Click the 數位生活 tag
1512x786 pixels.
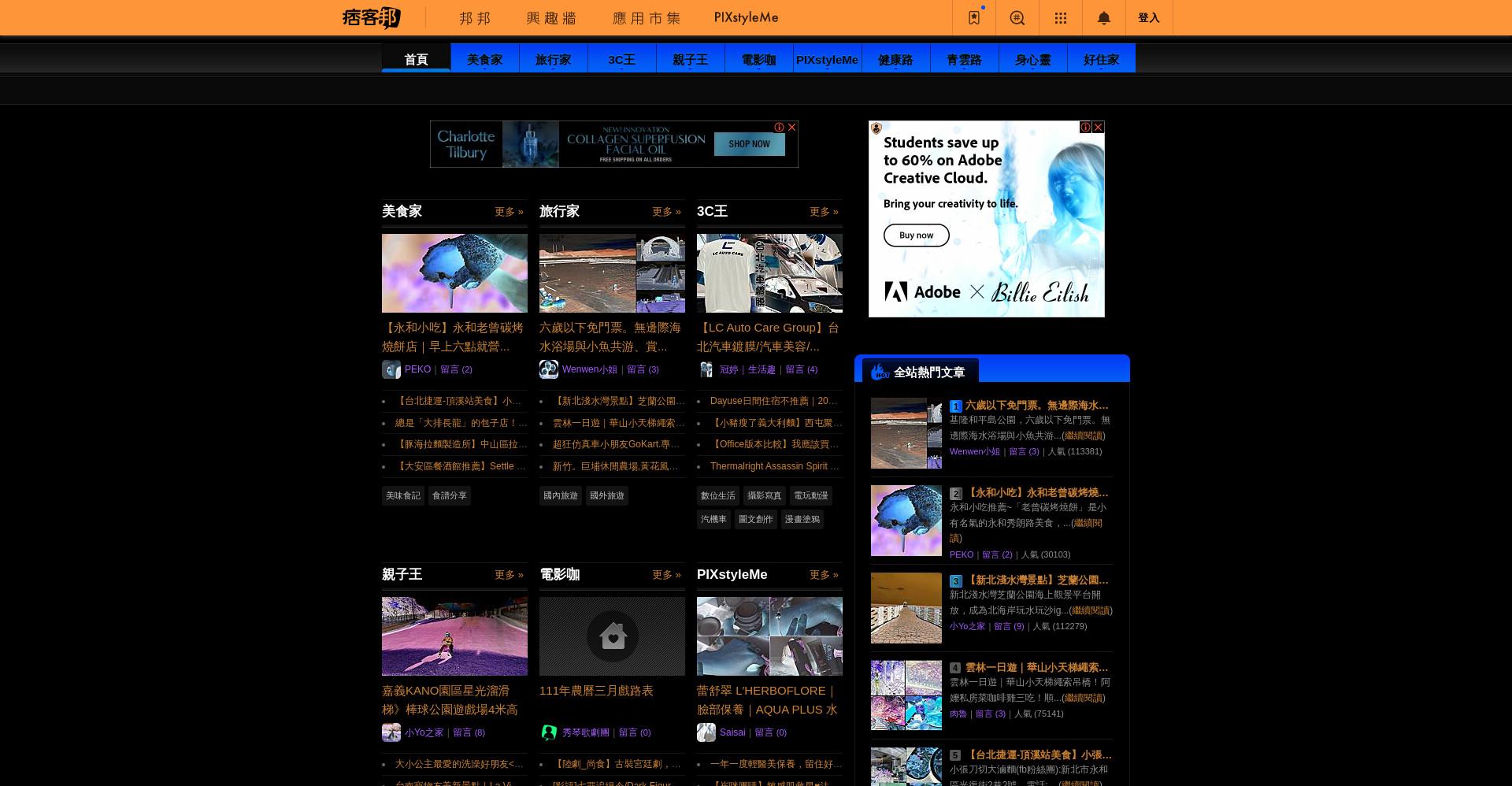click(x=718, y=495)
